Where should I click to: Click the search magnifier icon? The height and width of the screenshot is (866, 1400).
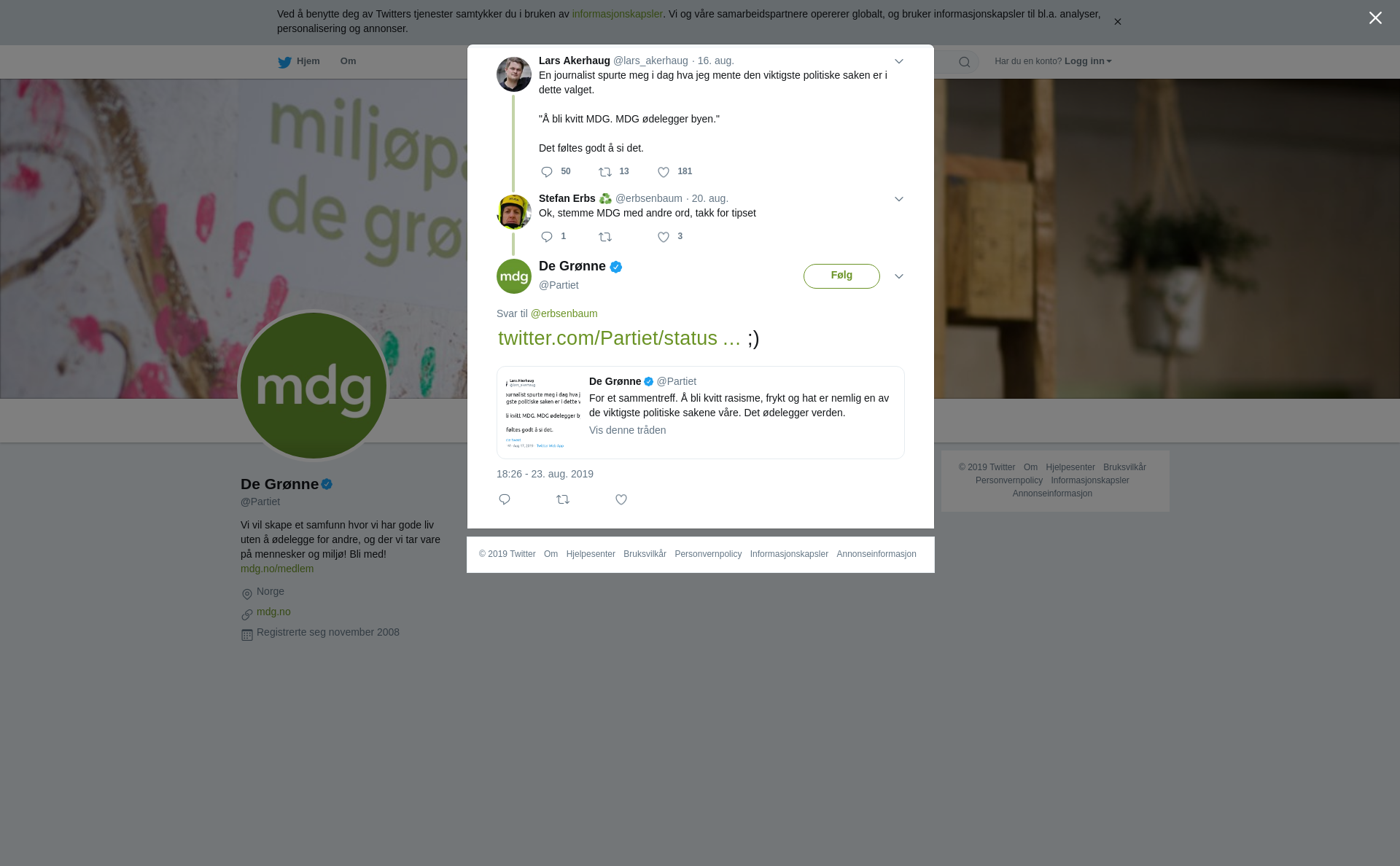964,62
